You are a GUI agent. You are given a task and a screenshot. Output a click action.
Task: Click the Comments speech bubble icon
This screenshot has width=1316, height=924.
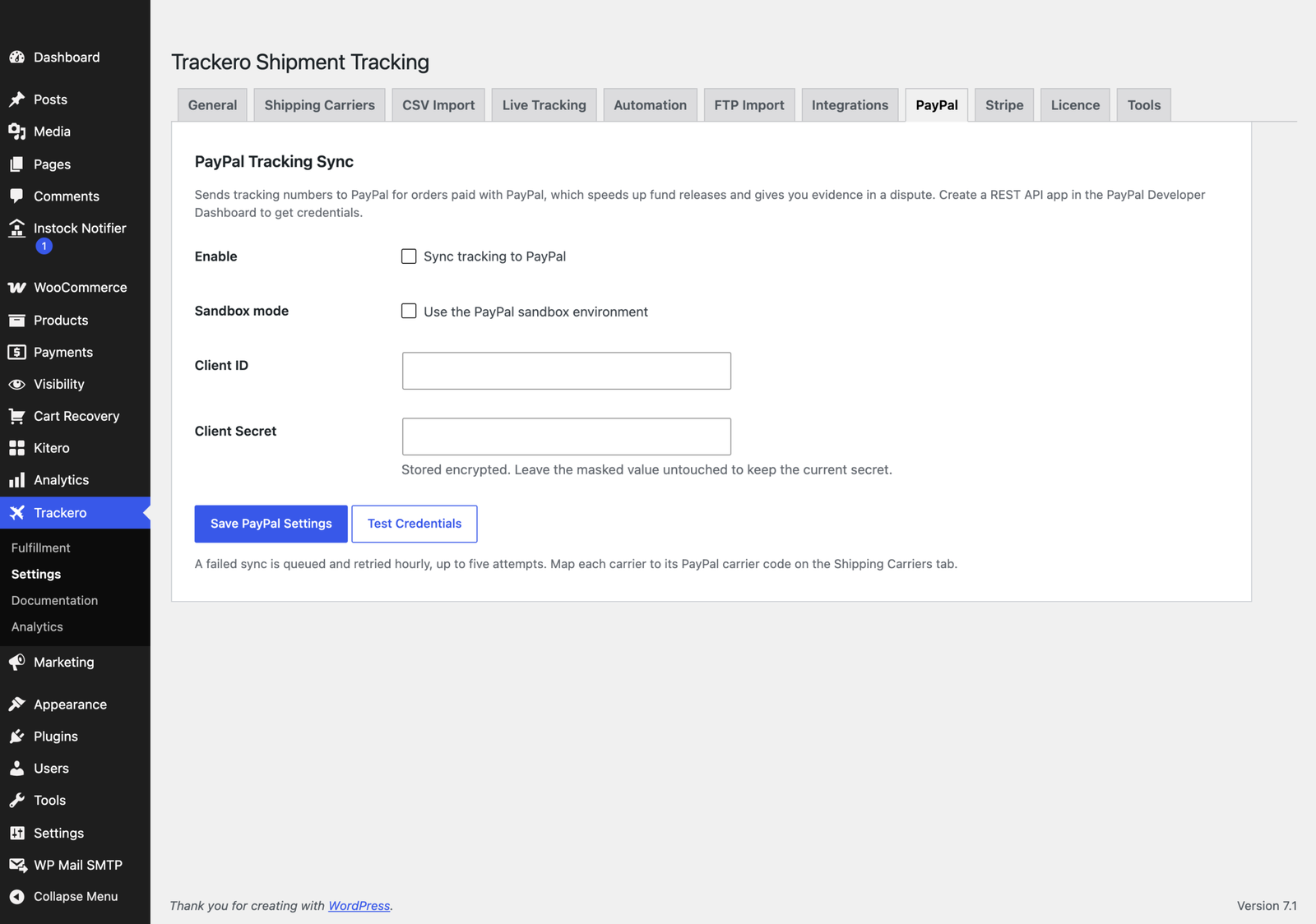(16, 196)
